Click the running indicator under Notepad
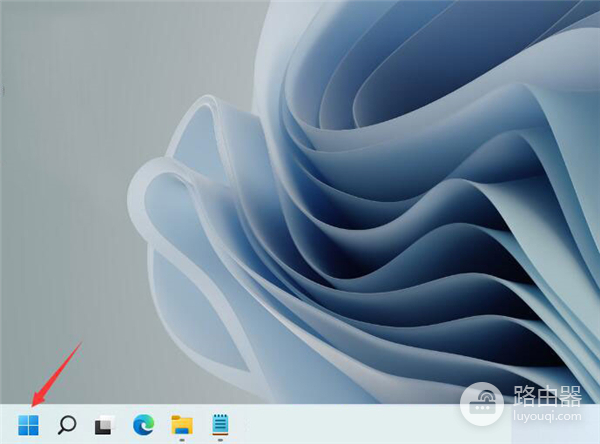Viewport: 600px width, 444px height. click(219, 439)
